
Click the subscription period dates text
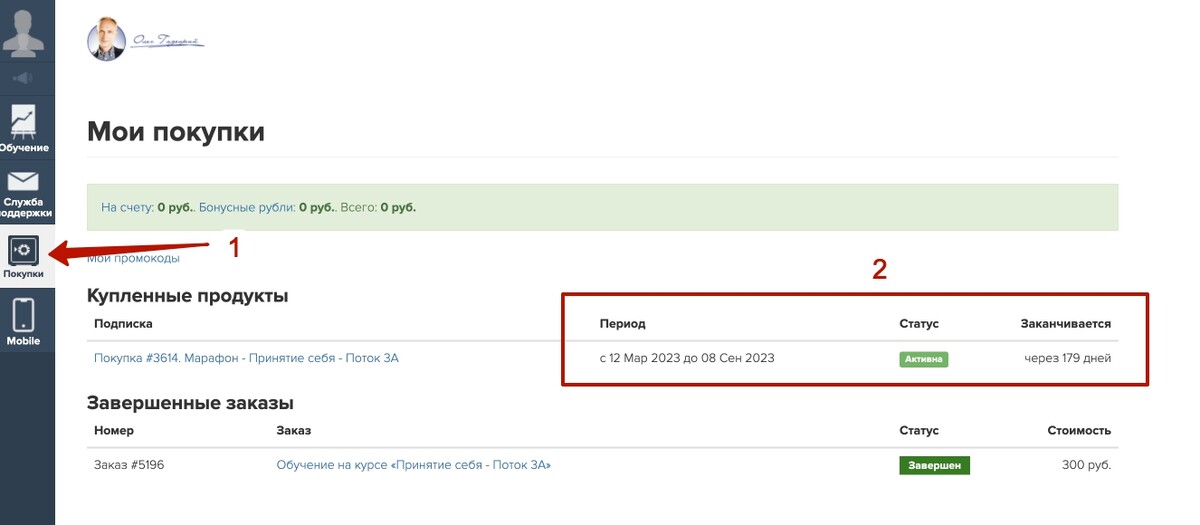tap(687, 358)
